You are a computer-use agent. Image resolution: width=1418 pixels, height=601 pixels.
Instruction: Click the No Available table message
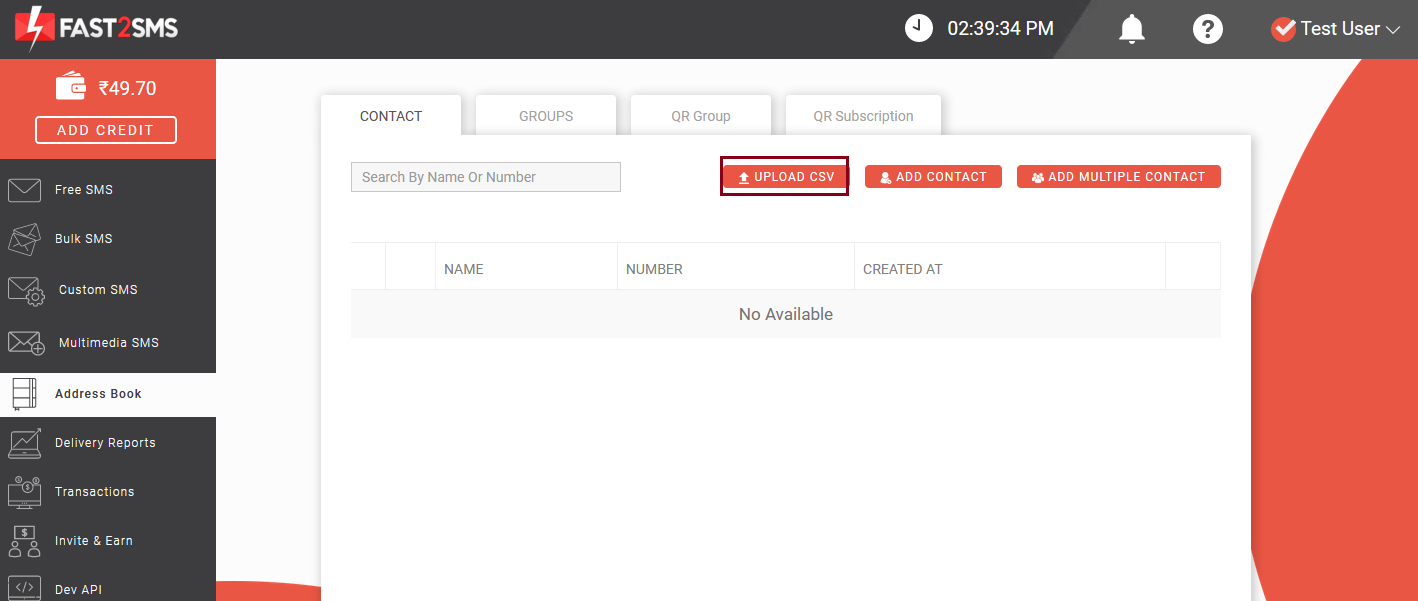[786, 314]
